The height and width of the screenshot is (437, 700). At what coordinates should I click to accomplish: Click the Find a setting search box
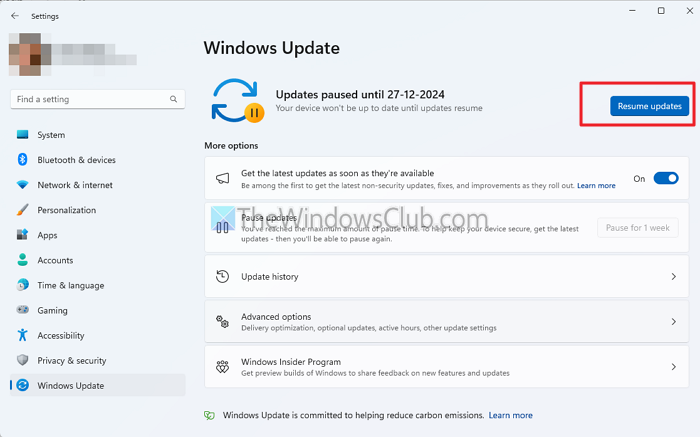point(97,99)
